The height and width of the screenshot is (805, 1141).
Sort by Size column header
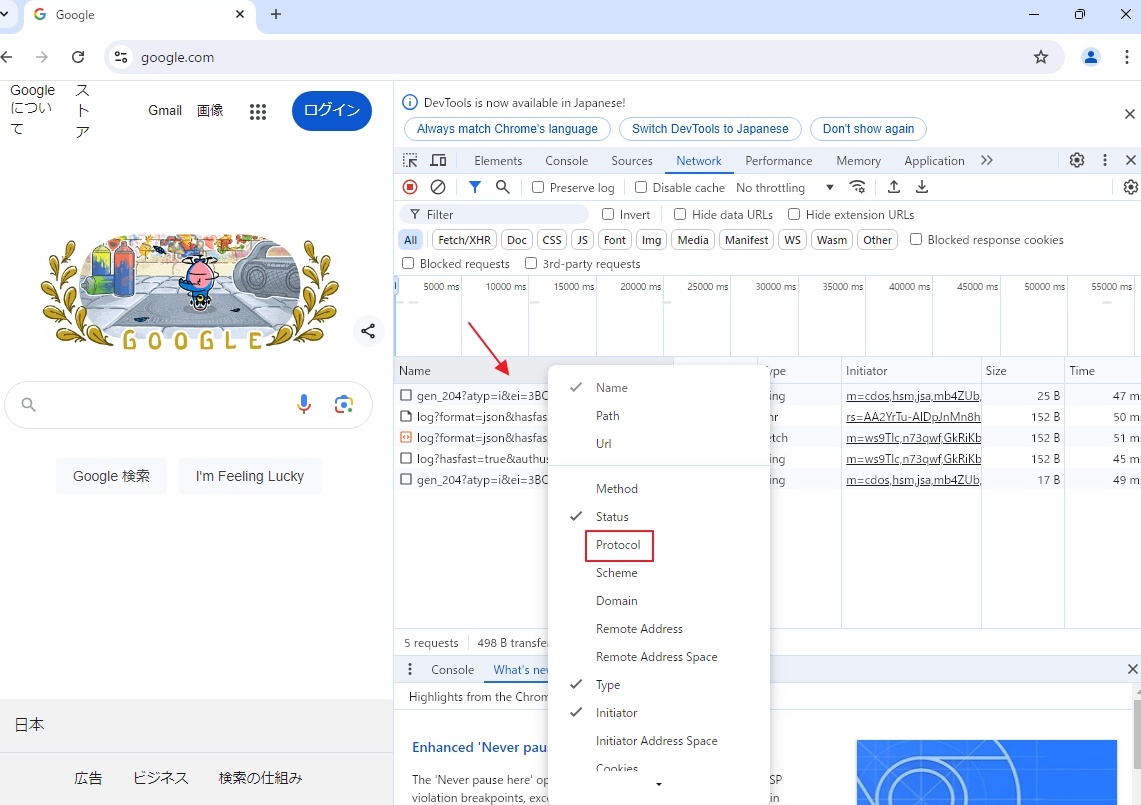1022,370
